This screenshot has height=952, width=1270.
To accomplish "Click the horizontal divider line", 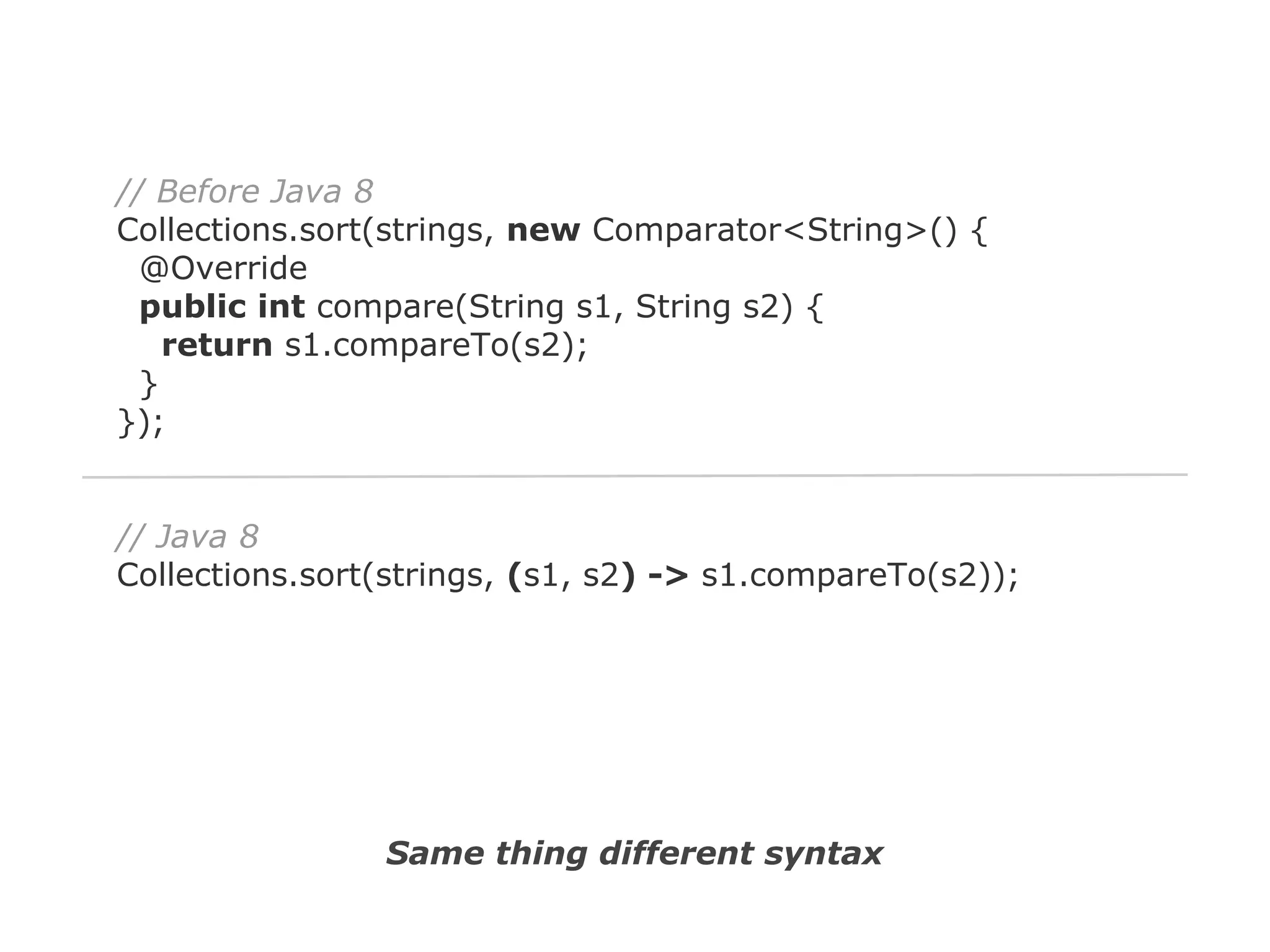I will point(634,476).
